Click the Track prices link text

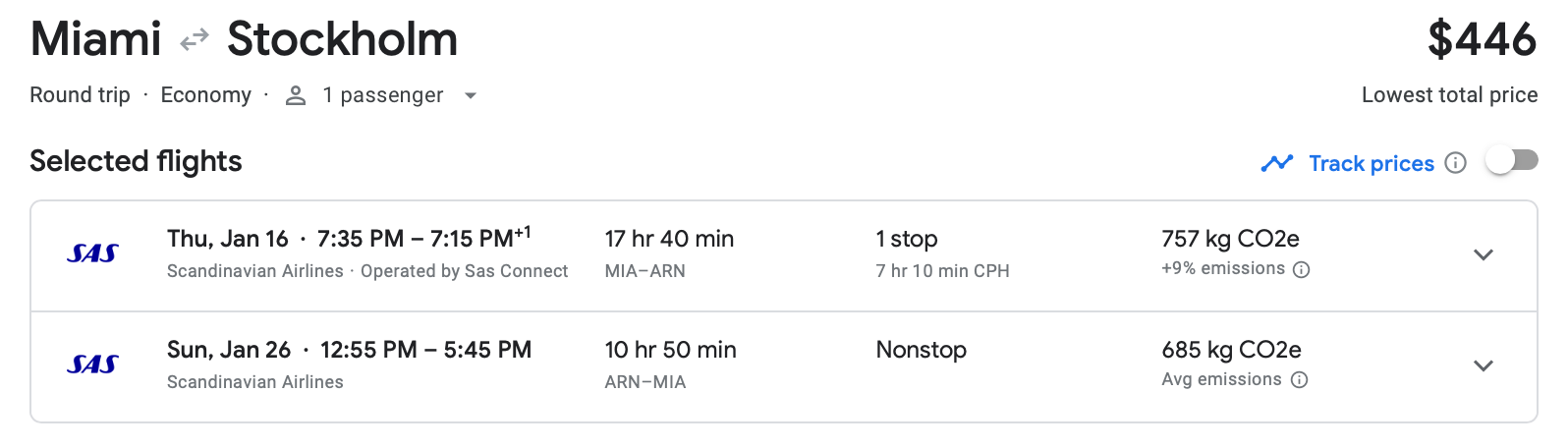[x=1372, y=163]
